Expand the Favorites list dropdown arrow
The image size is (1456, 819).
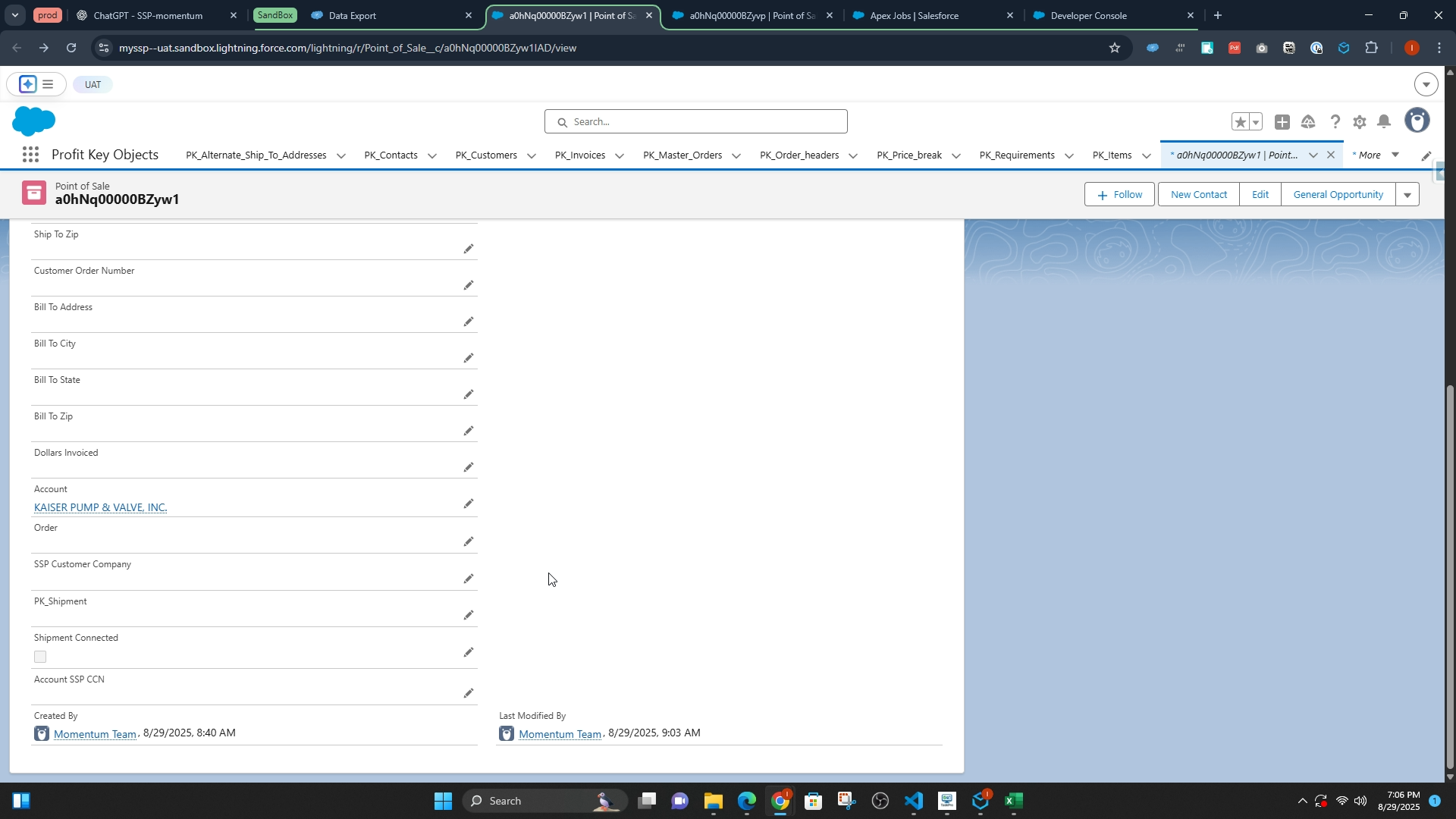coord(1257,122)
